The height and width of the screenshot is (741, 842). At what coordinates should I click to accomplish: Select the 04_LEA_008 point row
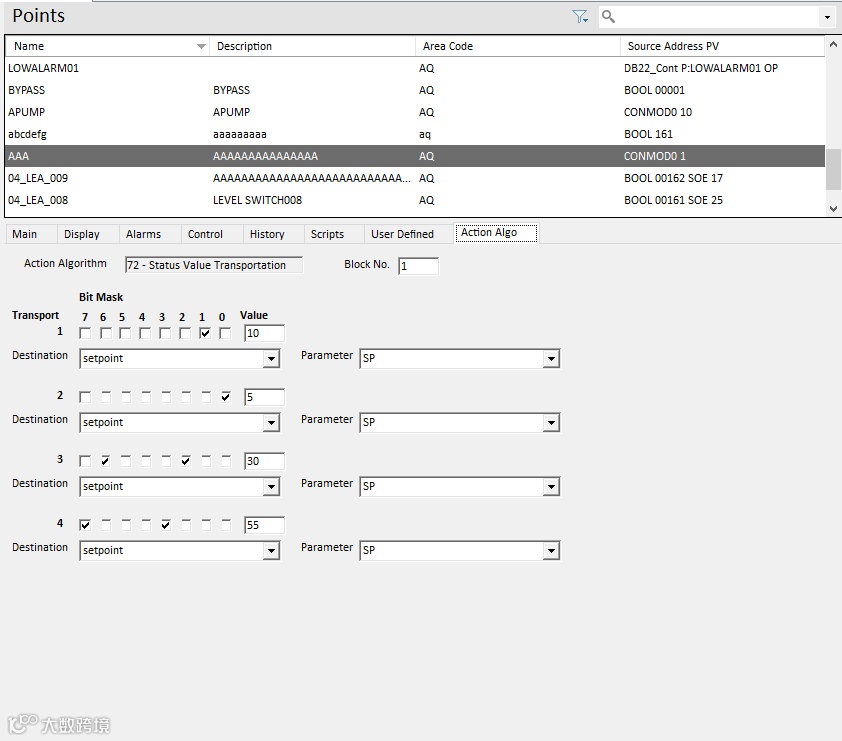(415, 200)
